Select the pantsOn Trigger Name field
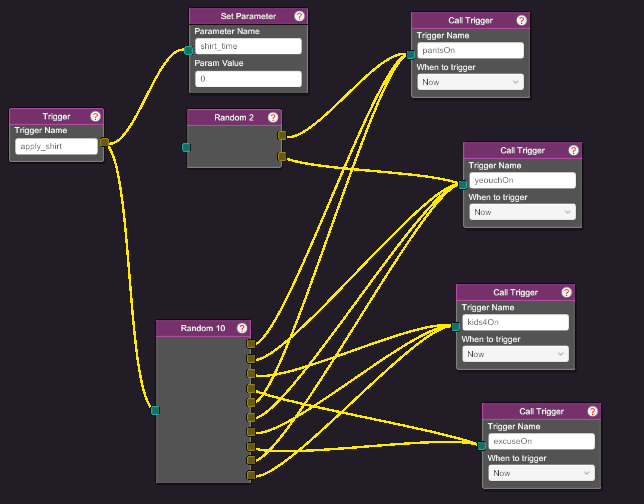This screenshot has width=644, height=504. [469, 50]
